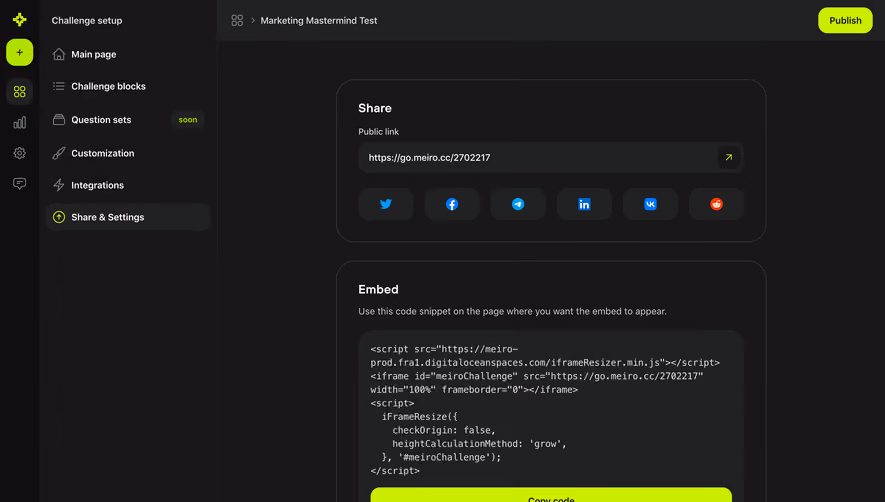Image resolution: width=885 pixels, height=502 pixels.
Task: Click the 'soon' badge on Question sets
Action: coord(188,120)
